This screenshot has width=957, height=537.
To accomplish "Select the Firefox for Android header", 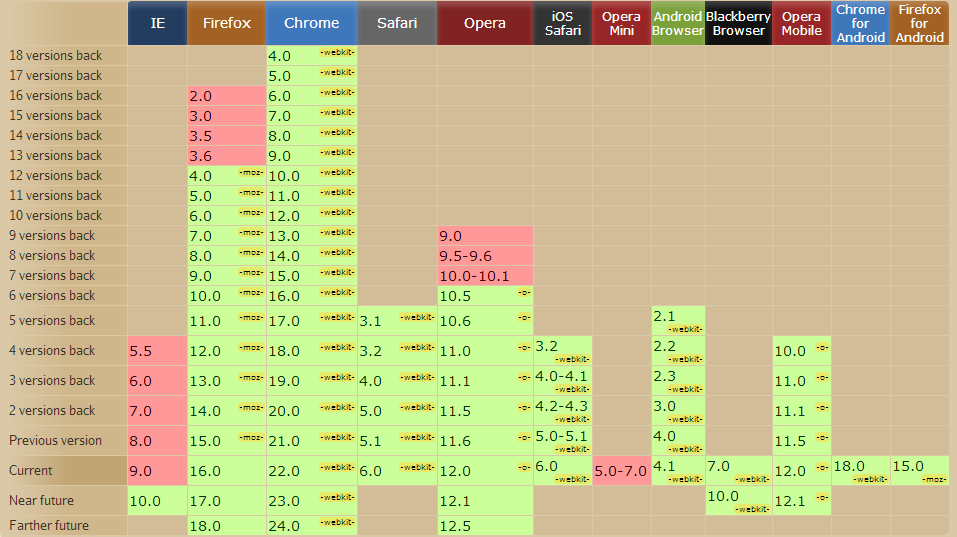I will click(x=919, y=23).
